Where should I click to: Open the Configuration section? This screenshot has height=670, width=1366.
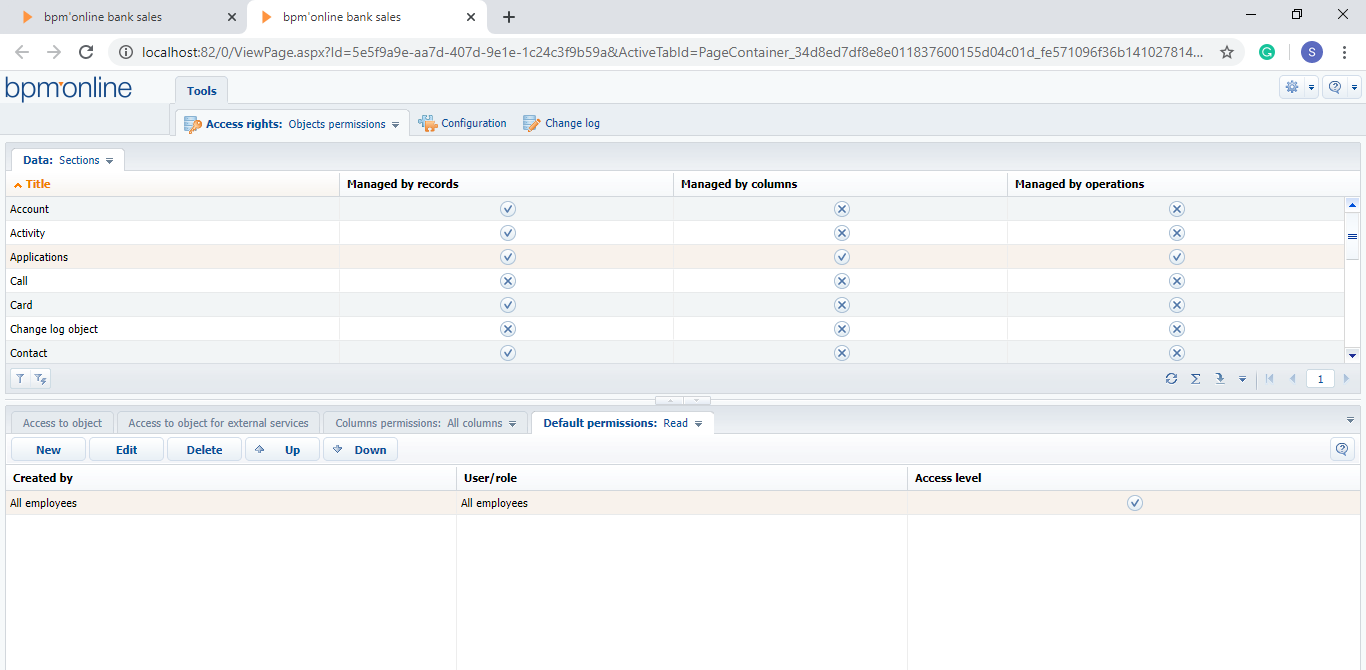point(463,123)
